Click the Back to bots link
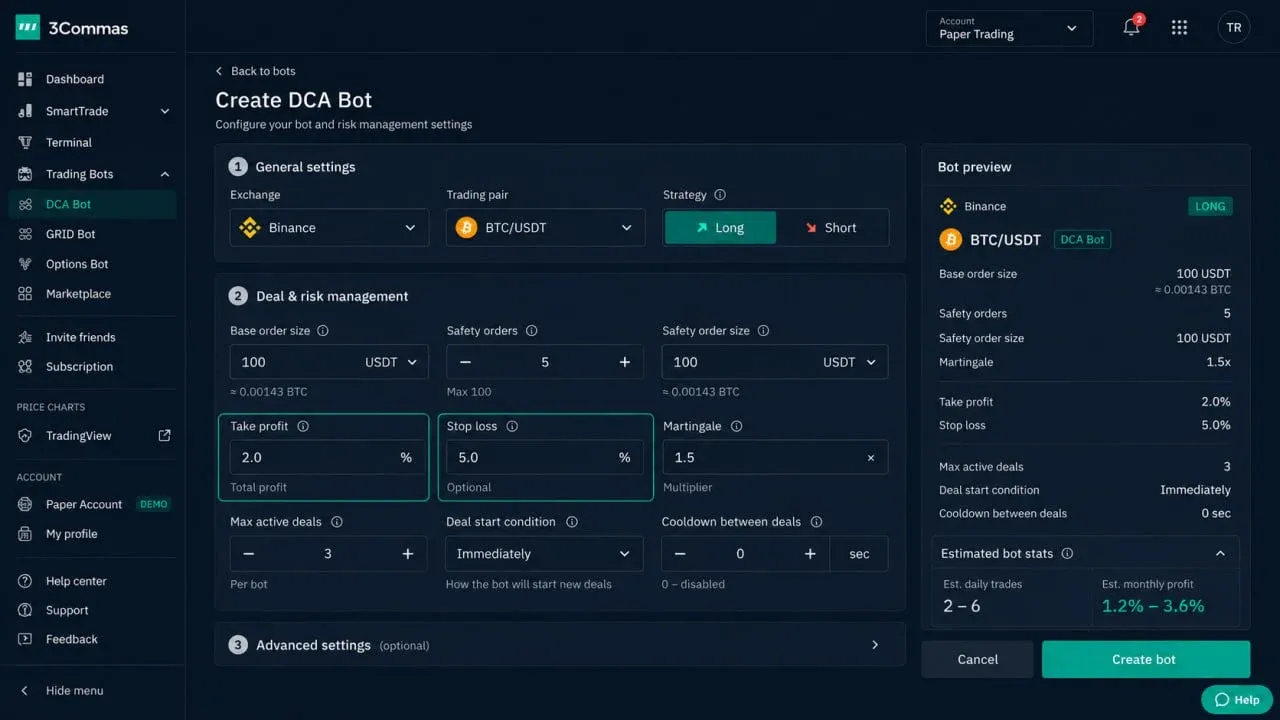This screenshot has height=720, width=1280. tap(256, 71)
